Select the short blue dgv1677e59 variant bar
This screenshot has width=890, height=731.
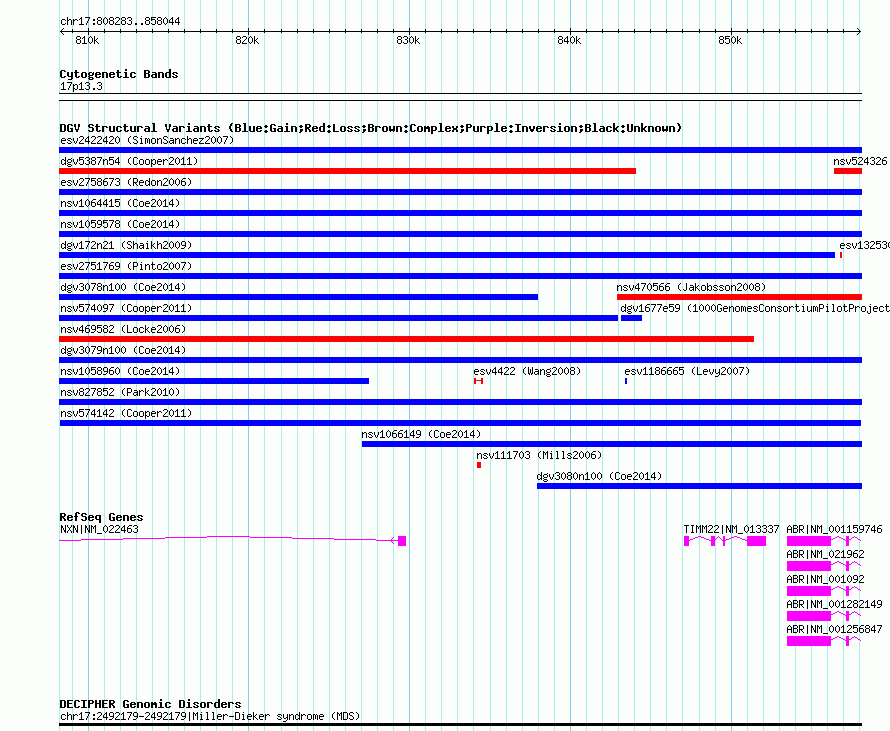(631, 318)
